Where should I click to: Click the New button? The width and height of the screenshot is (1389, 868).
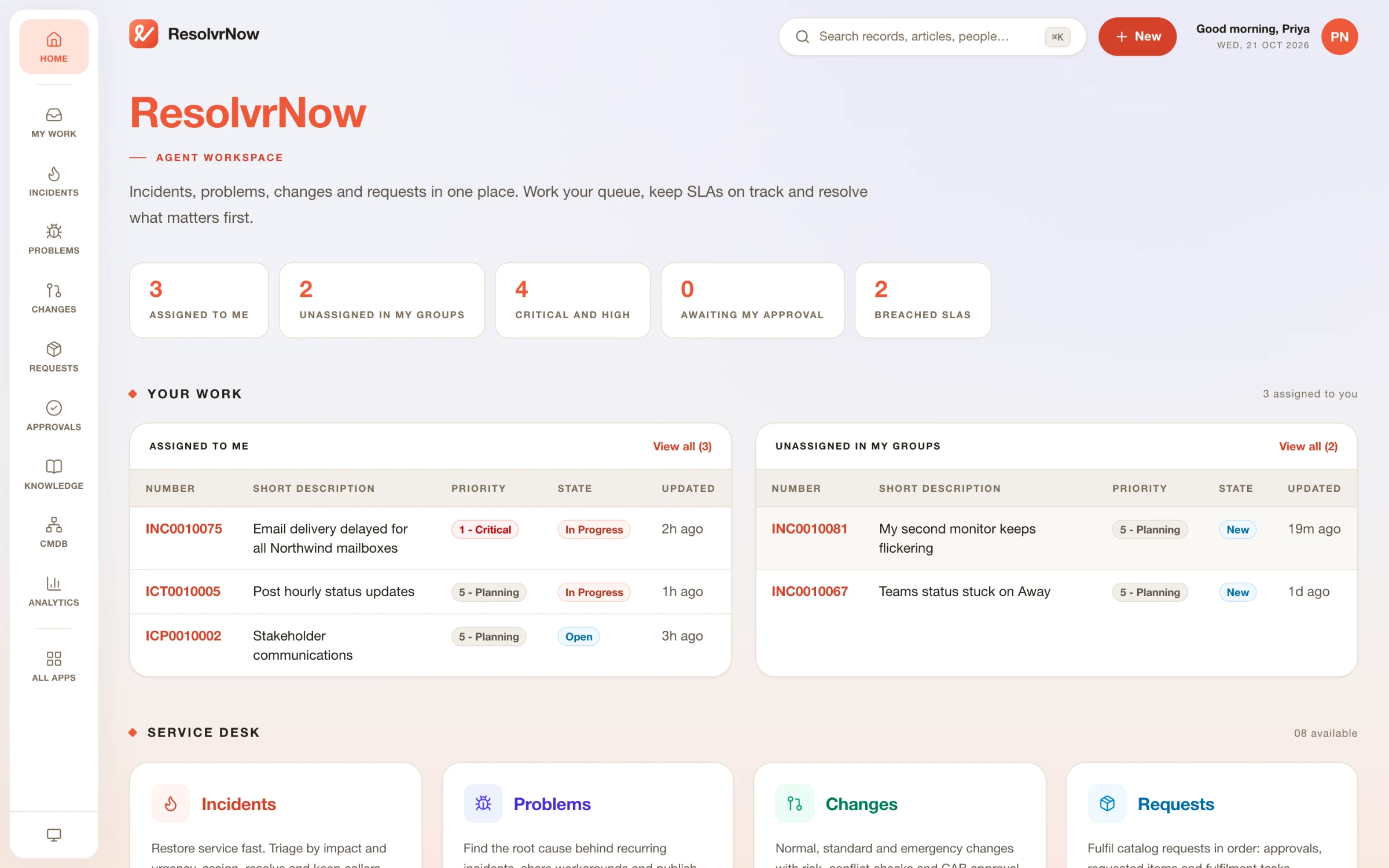pyautogui.click(x=1137, y=36)
